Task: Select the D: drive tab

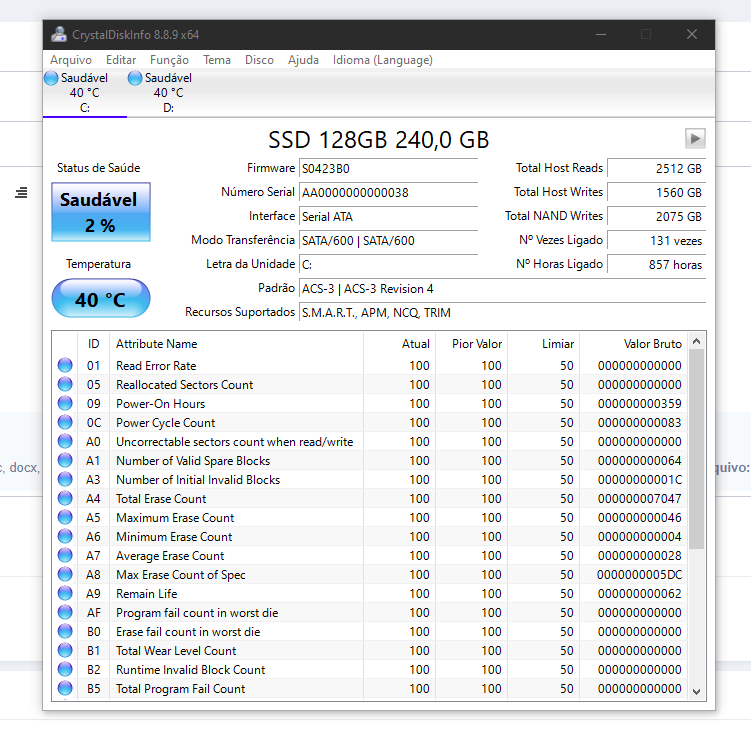Action: tap(169, 93)
